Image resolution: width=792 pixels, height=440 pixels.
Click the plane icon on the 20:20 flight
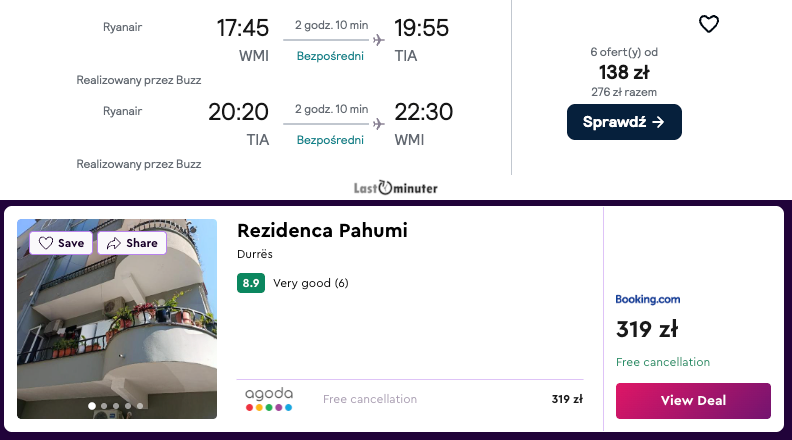pyautogui.click(x=378, y=125)
